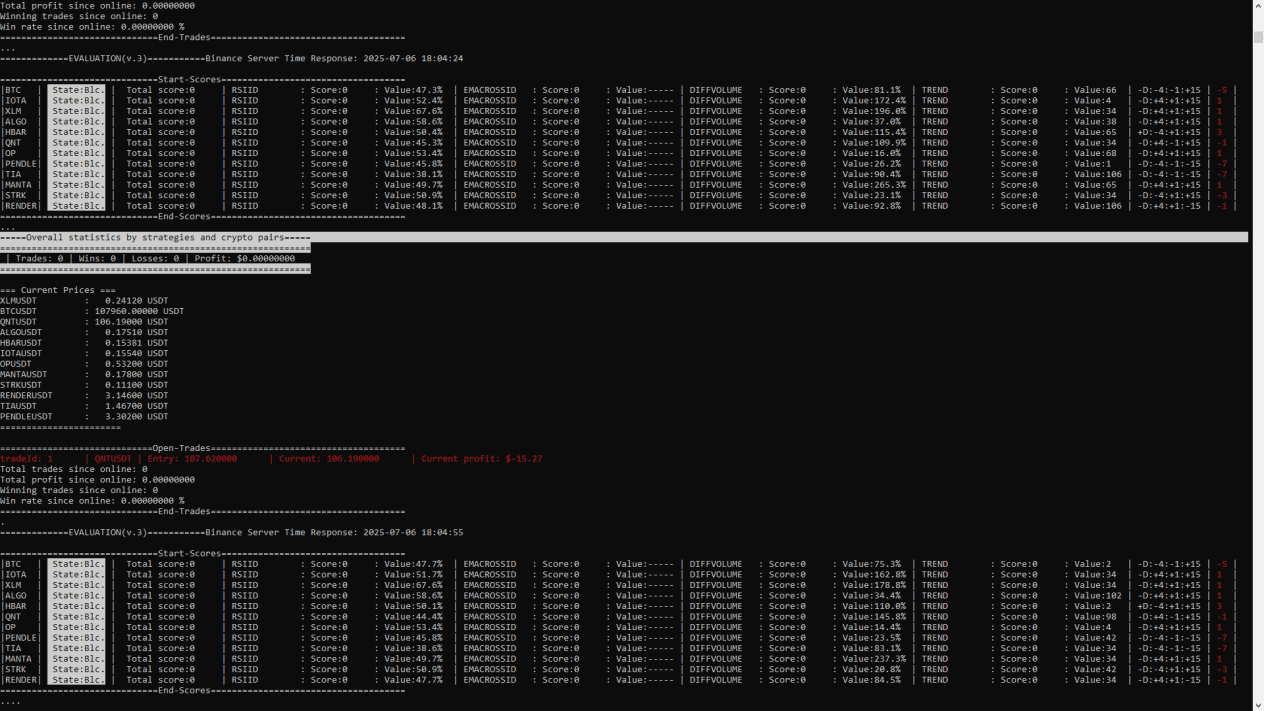The image size is (1264, 711).
Task: Click the XLMUSDT price '0.24120 USDT'
Action: pos(137,300)
